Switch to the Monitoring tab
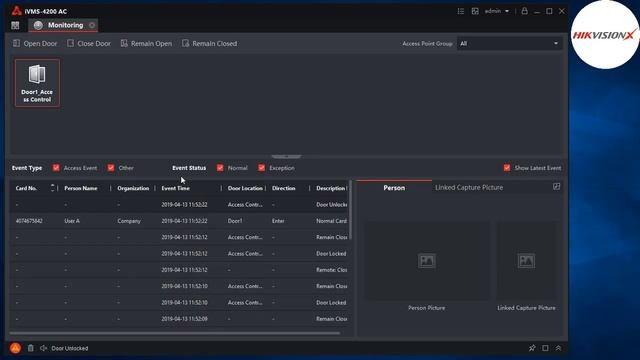This screenshot has width=640, height=360. coord(63,25)
